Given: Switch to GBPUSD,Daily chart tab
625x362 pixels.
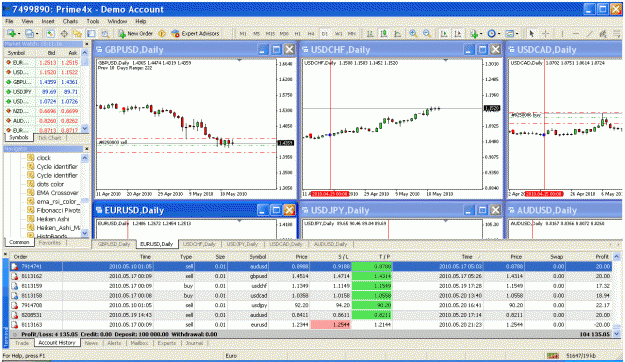Looking at the screenshot, I should click(114, 244).
